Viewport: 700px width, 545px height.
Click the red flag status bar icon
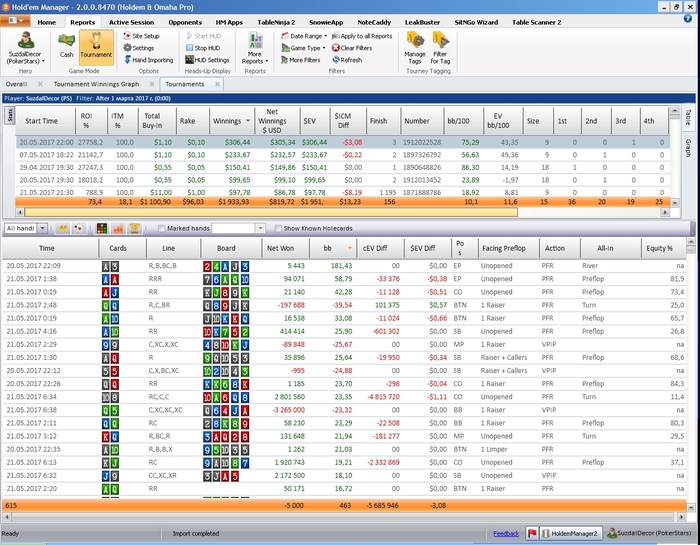pos(532,533)
